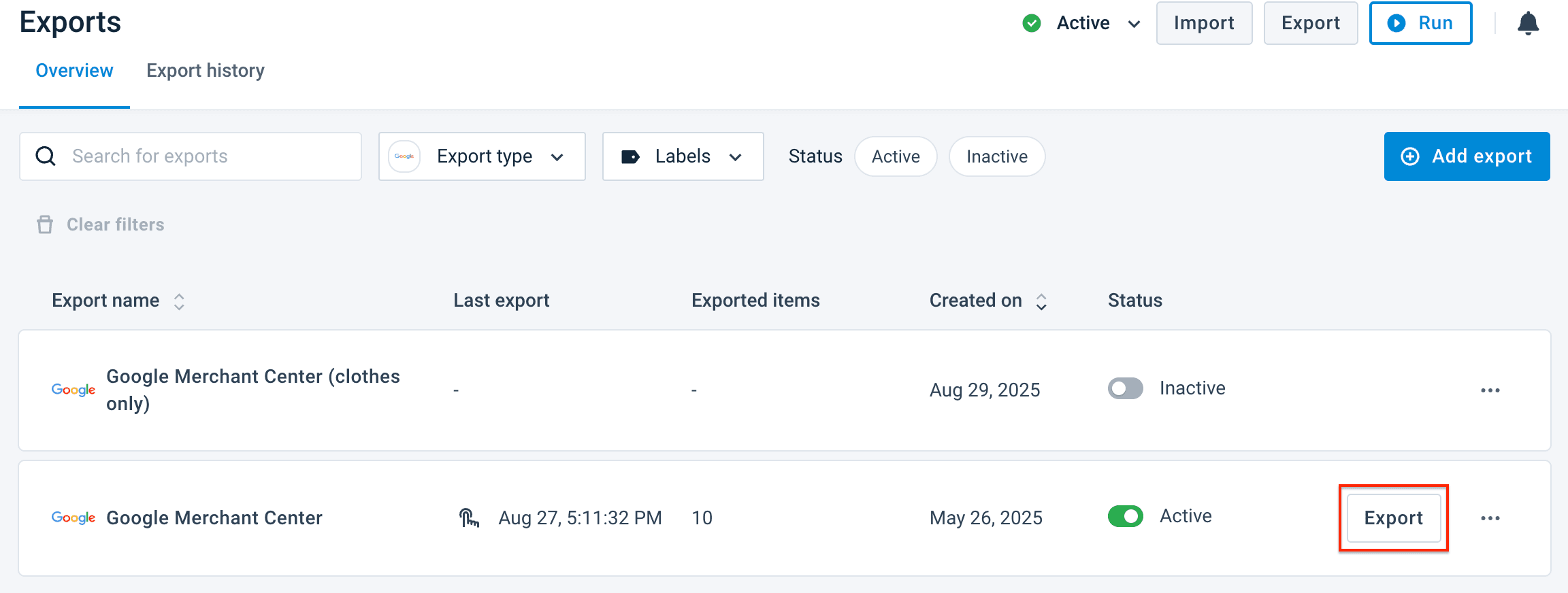
Task: Open the Export type dropdown
Action: 482,156
